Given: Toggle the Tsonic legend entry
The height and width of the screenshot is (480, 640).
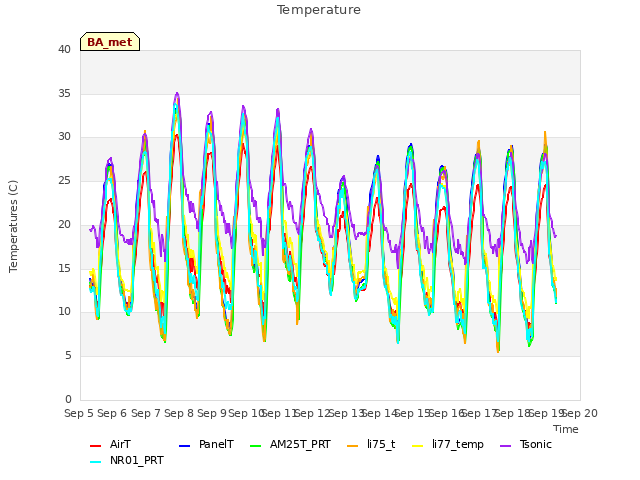Looking at the screenshot, I should point(526,444).
